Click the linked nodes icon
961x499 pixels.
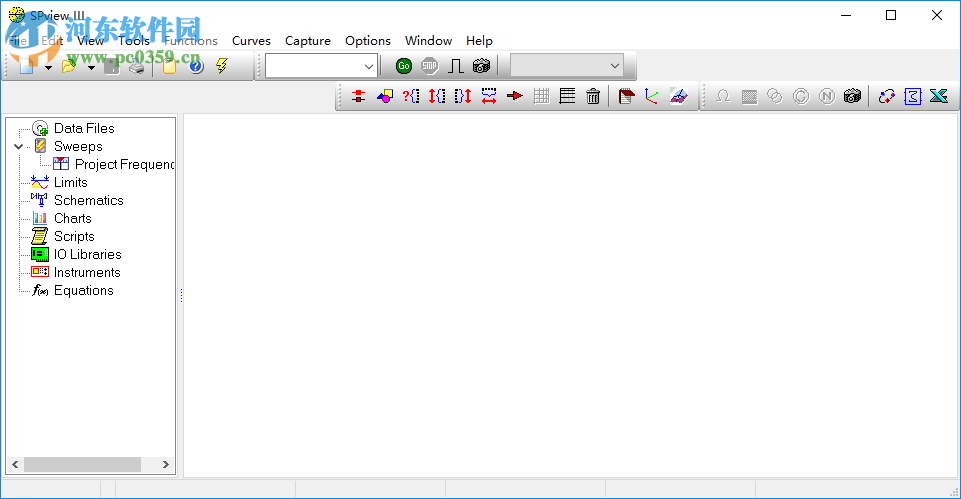886,96
